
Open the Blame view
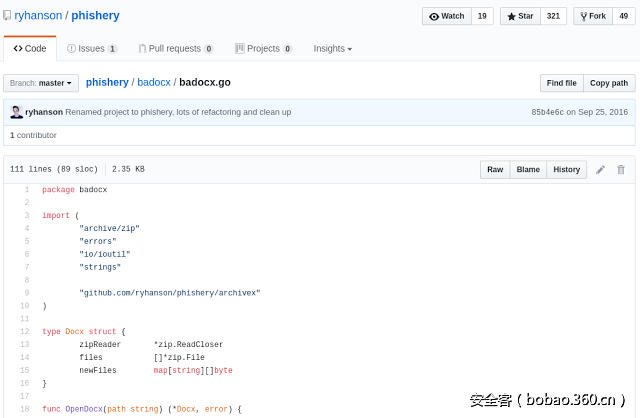[528, 170]
